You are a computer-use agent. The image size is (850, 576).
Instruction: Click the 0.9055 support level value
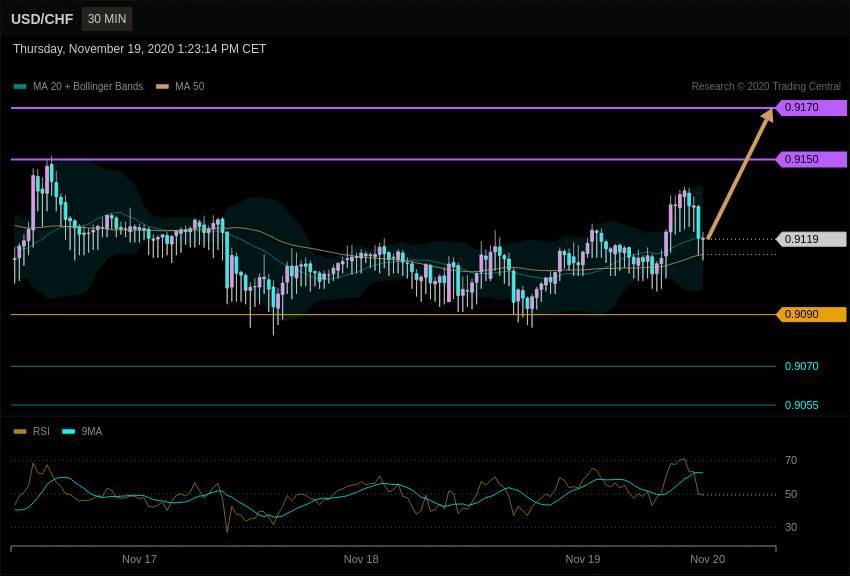pos(801,405)
